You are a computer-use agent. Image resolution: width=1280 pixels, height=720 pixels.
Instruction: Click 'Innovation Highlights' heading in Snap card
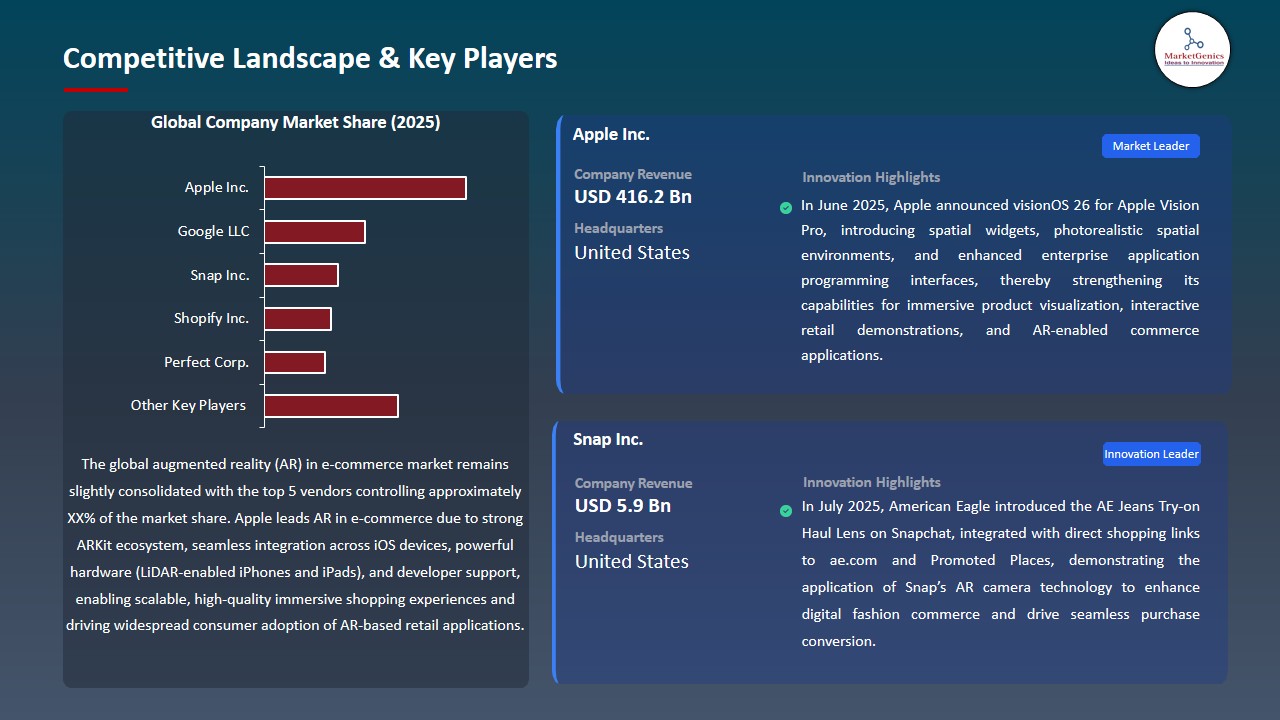tap(872, 482)
